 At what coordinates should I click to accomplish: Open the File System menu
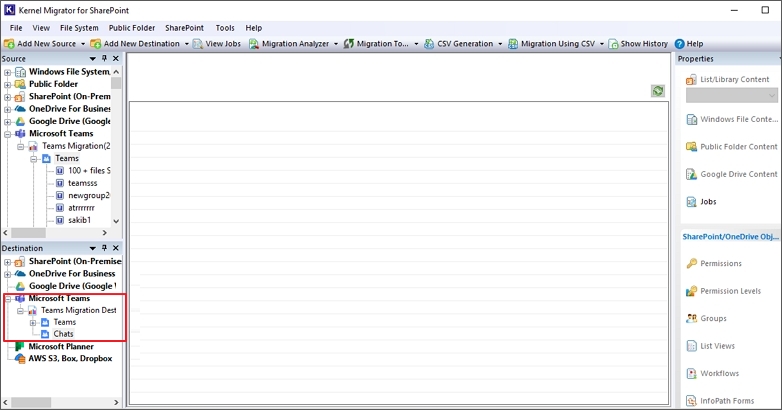tap(79, 28)
